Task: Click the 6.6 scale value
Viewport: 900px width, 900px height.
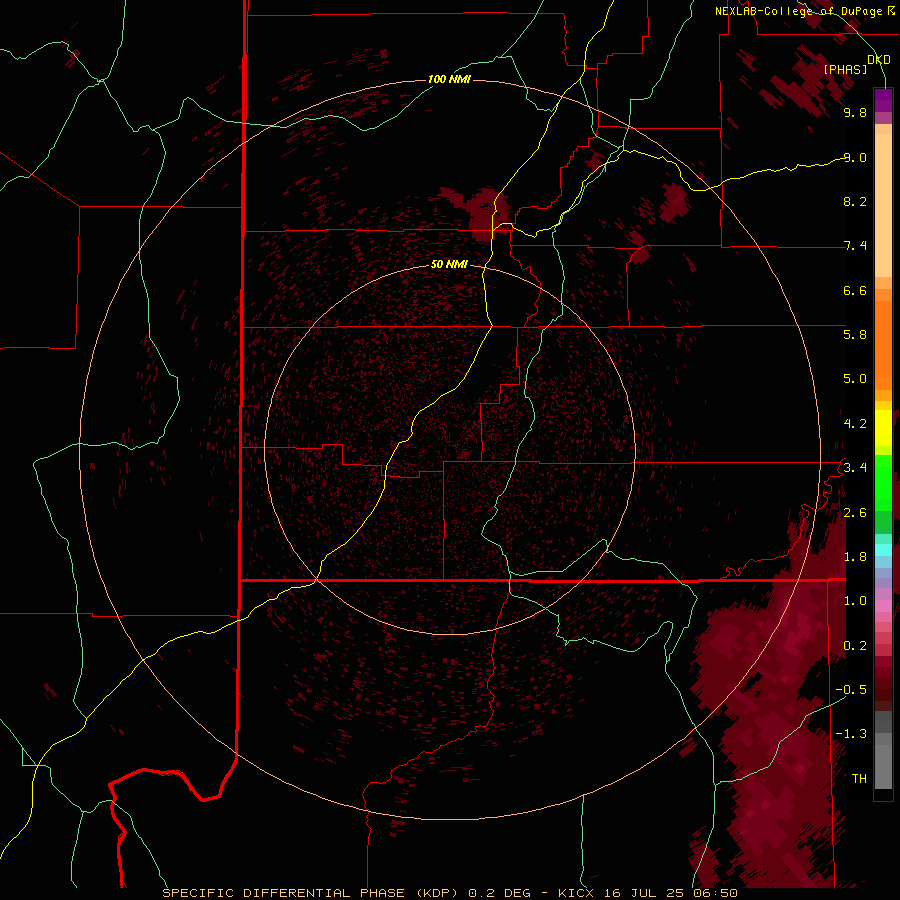Action: (x=855, y=290)
